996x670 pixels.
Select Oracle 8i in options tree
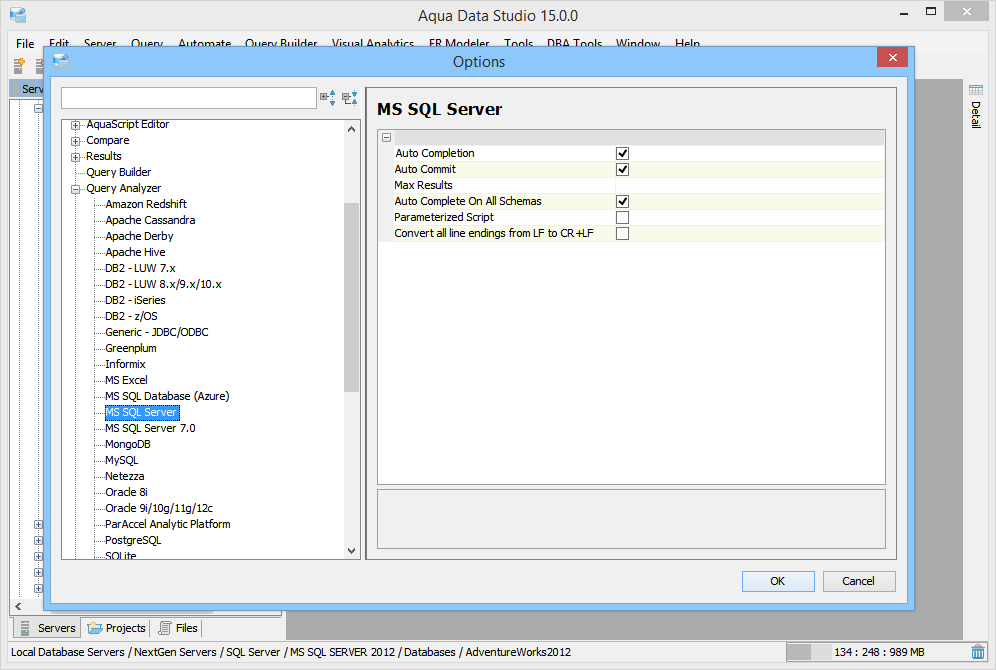[126, 492]
